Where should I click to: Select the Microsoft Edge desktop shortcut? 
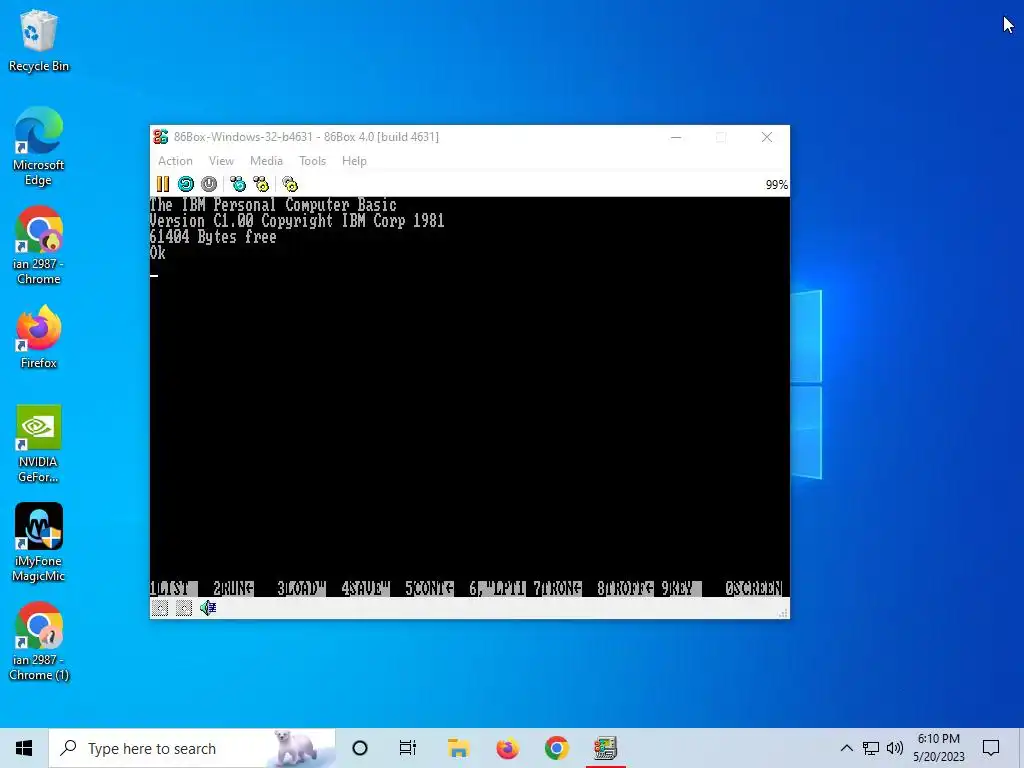(x=39, y=146)
